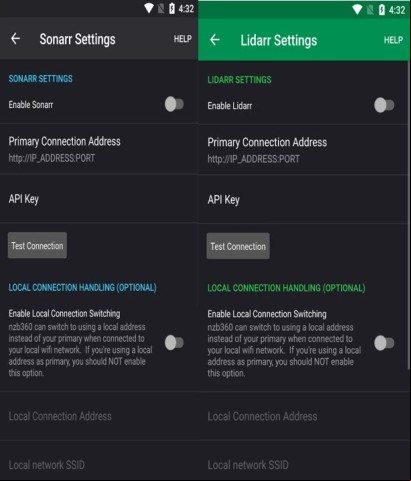This screenshot has width=411, height=481.
Task: Enable Local Connection Switching for Sonarr
Action: coord(174,343)
